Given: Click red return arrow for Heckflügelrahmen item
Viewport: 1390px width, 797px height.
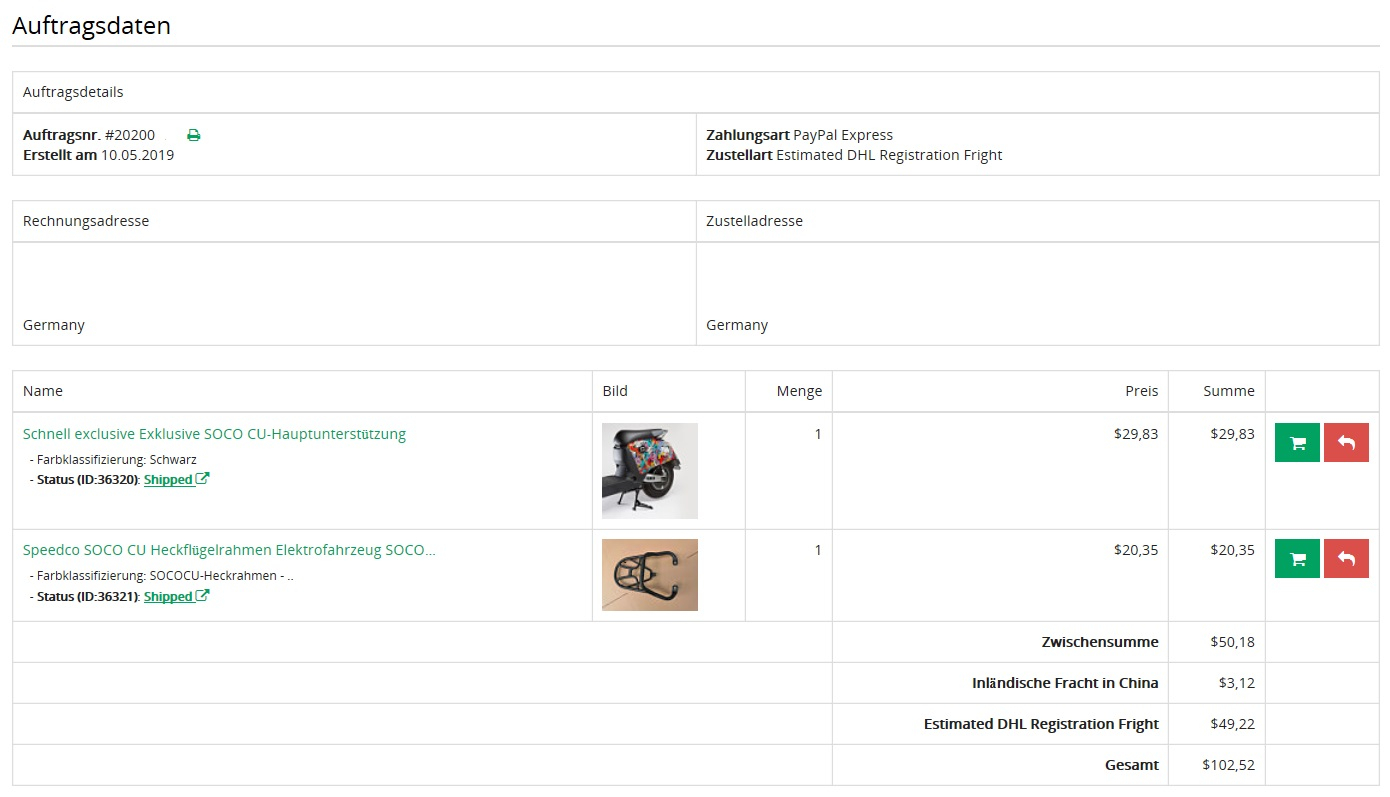Looking at the screenshot, I should click(1346, 559).
